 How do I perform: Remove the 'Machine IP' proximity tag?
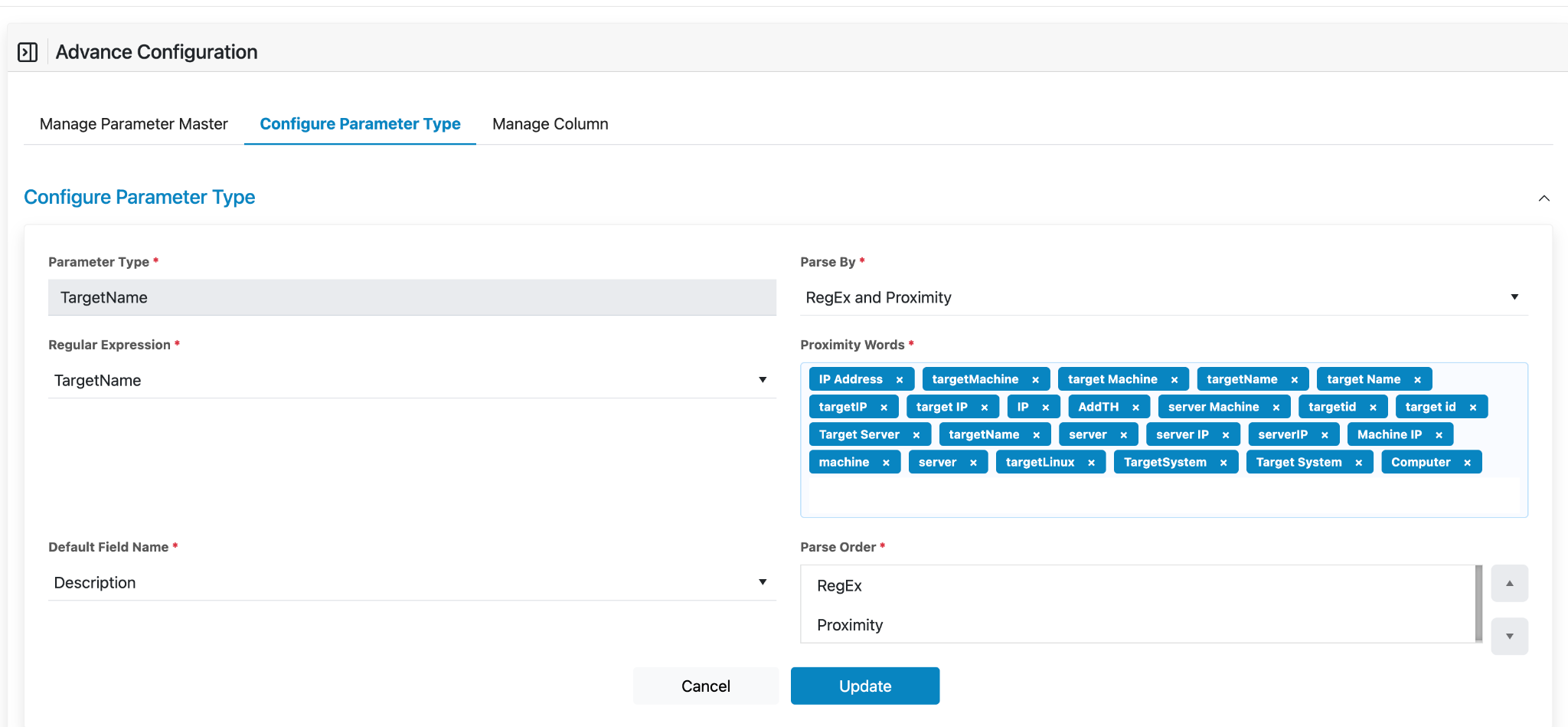1439,435
